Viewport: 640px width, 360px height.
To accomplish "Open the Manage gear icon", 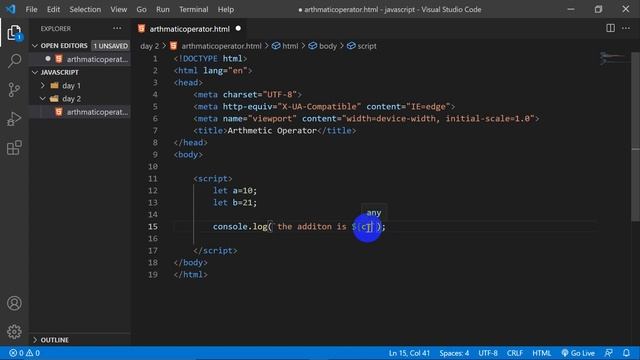I will point(14,332).
